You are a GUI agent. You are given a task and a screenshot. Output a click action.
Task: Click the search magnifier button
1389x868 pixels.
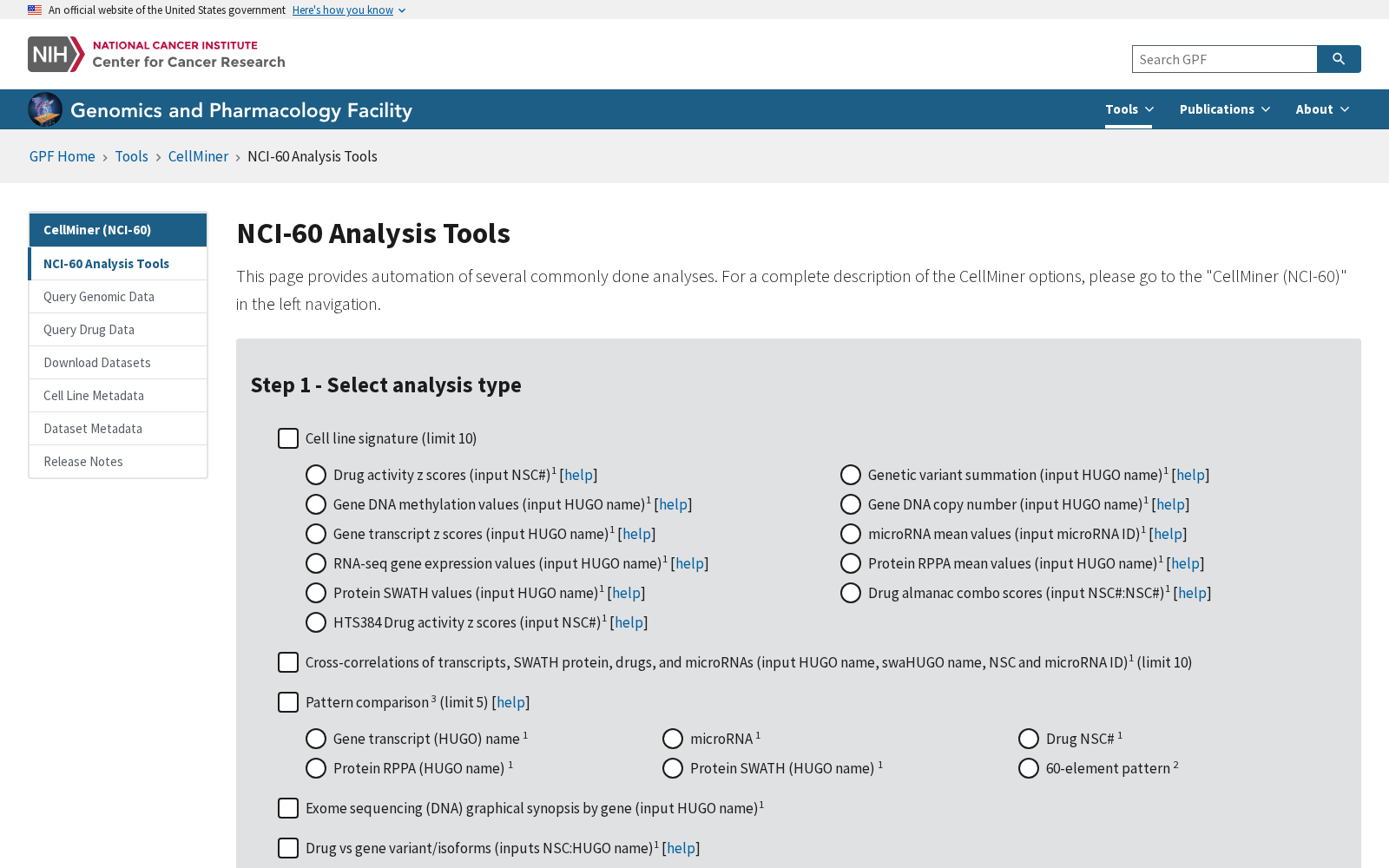(1339, 59)
